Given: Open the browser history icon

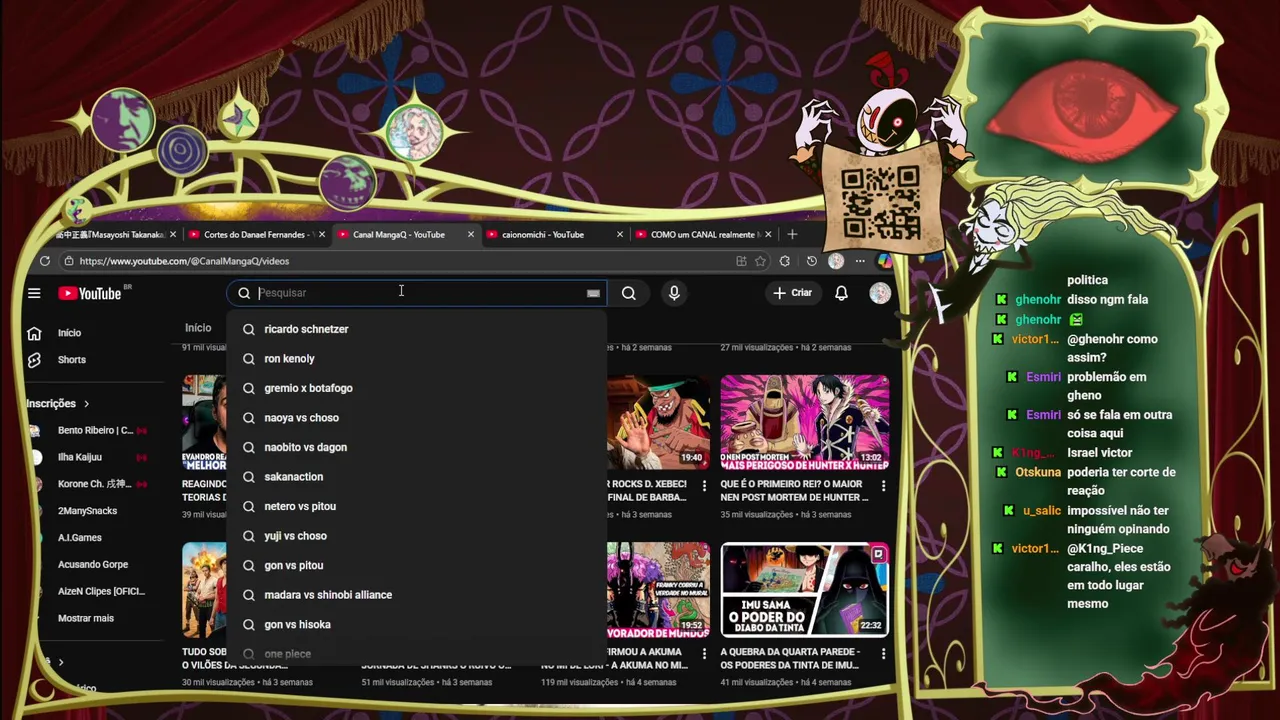Looking at the screenshot, I should click(x=811, y=261).
